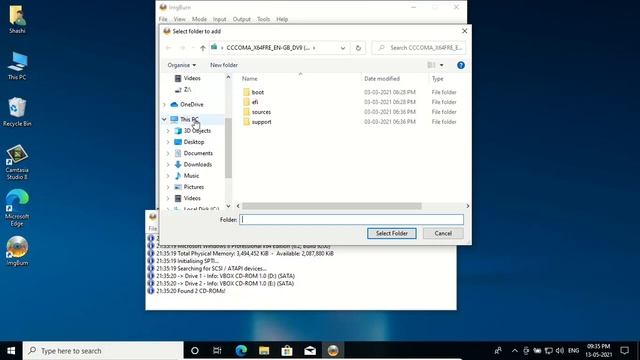Click the ENG language indicator
This screenshot has width=640, height=360.
pyautogui.click(x=573, y=351)
